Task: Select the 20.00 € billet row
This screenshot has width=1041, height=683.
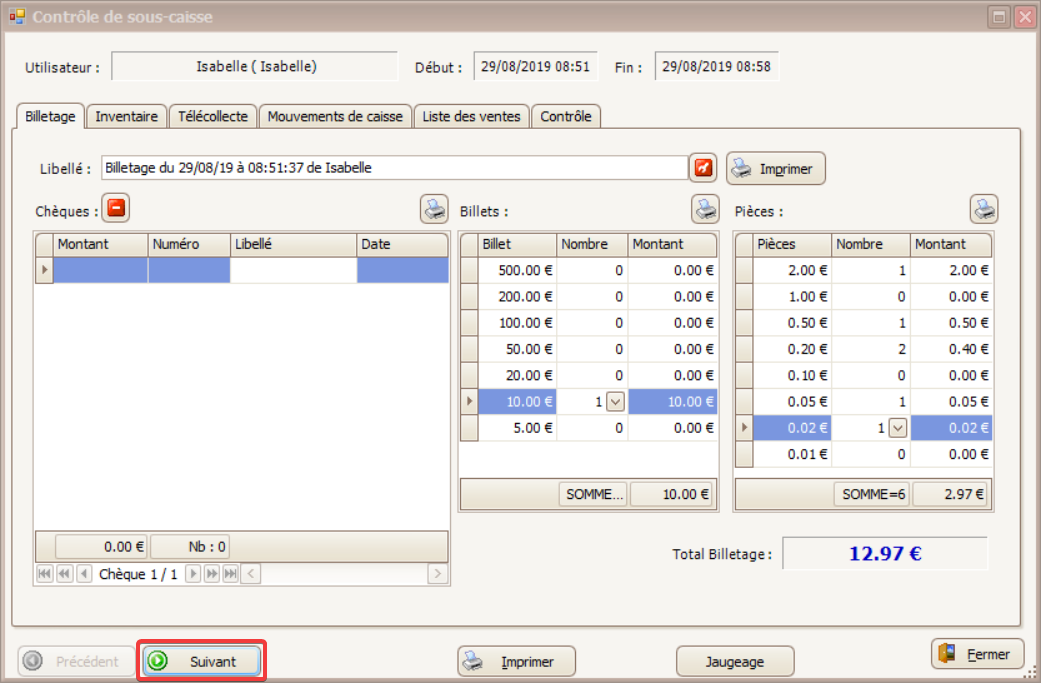Action: pos(589,375)
